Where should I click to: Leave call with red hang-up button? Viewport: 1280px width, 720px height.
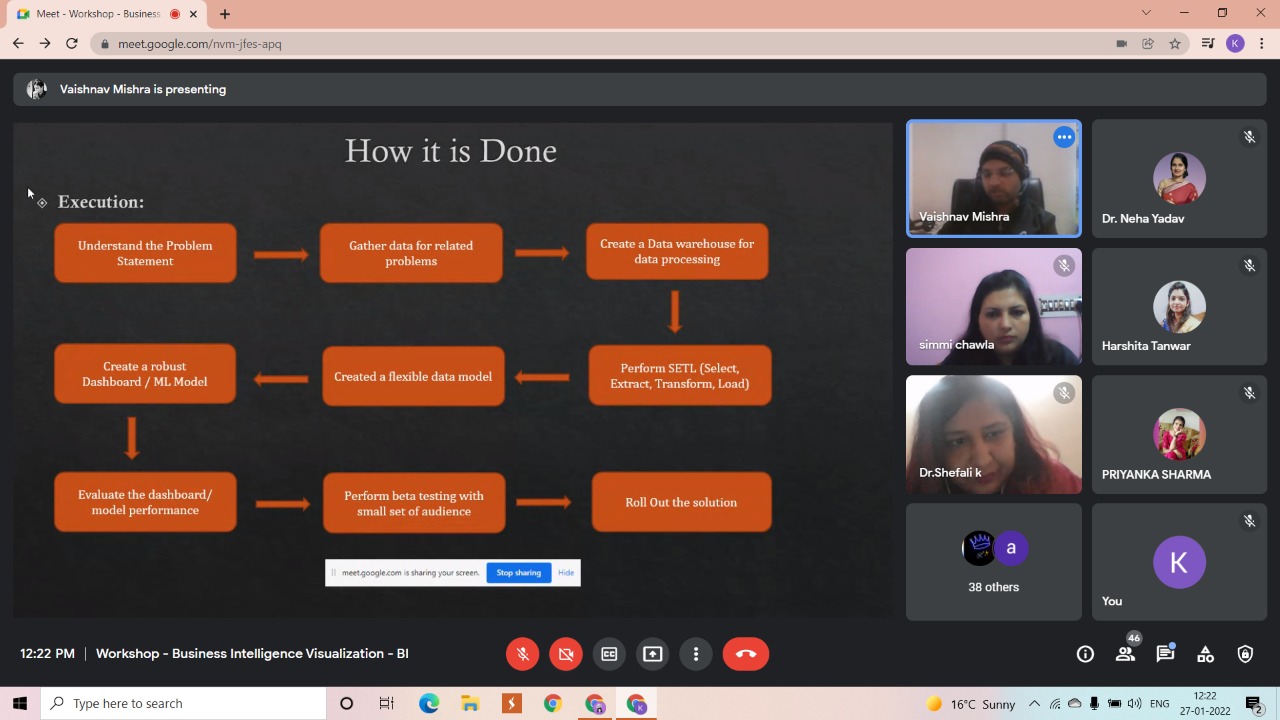click(746, 654)
